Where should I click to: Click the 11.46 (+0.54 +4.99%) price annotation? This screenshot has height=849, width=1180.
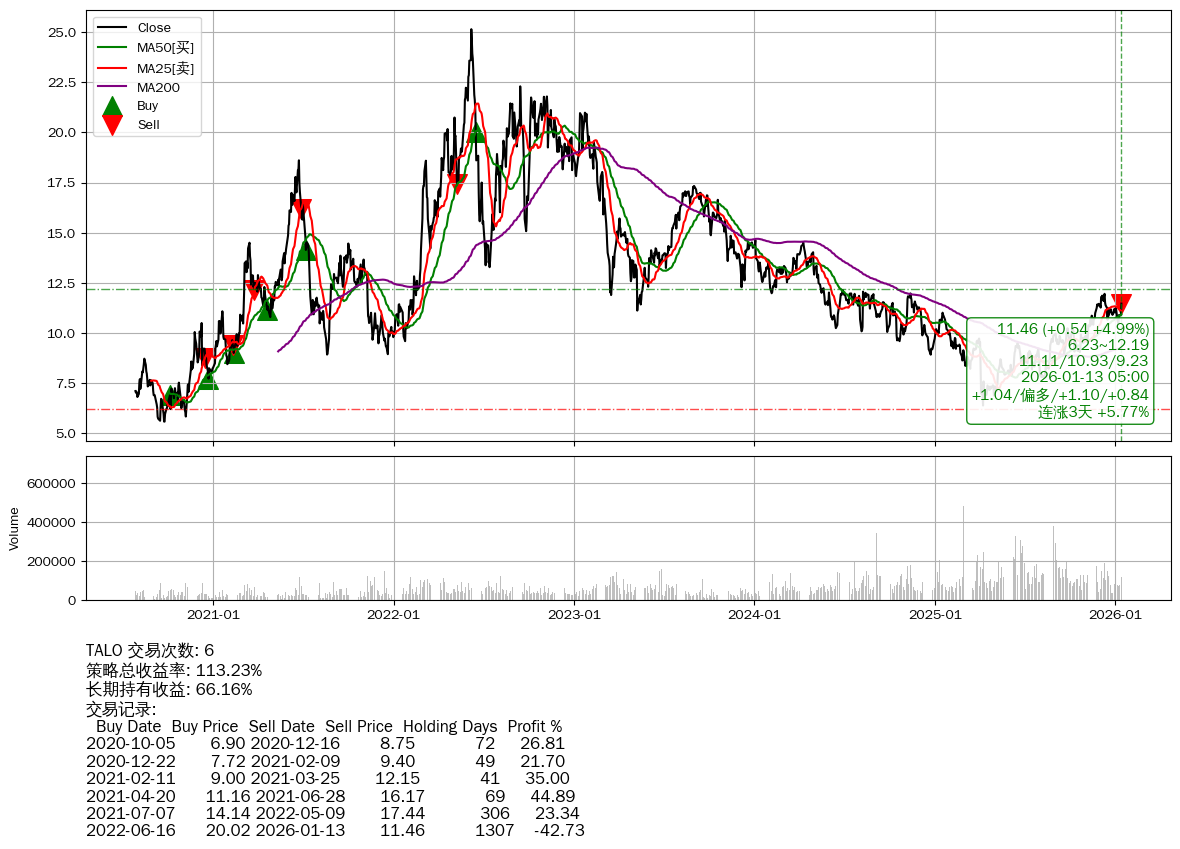click(x=1072, y=329)
